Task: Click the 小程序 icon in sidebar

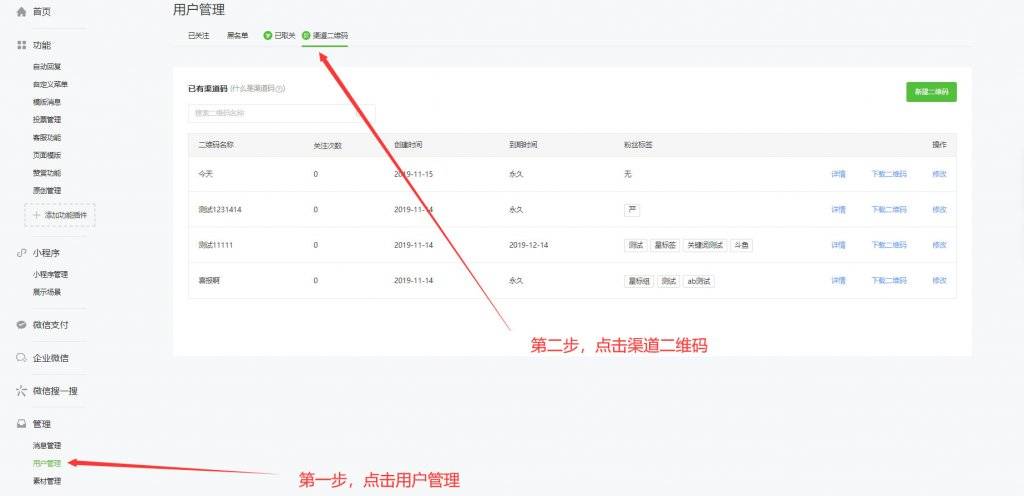Action: [21, 253]
